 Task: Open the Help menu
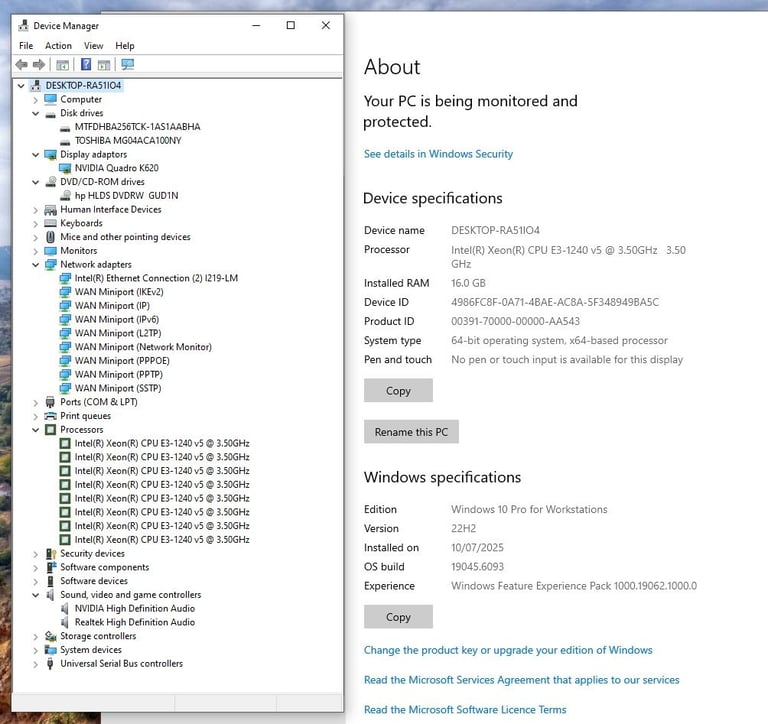coord(125,46)
